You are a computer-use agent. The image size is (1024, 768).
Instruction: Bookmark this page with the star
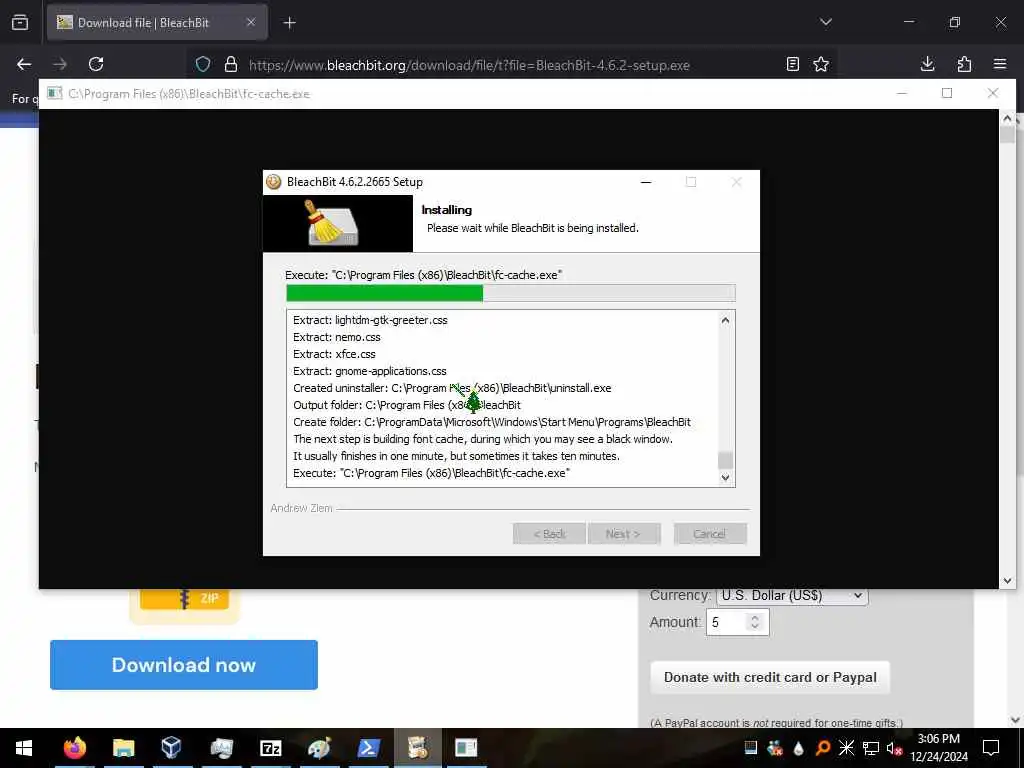[821, 64]
